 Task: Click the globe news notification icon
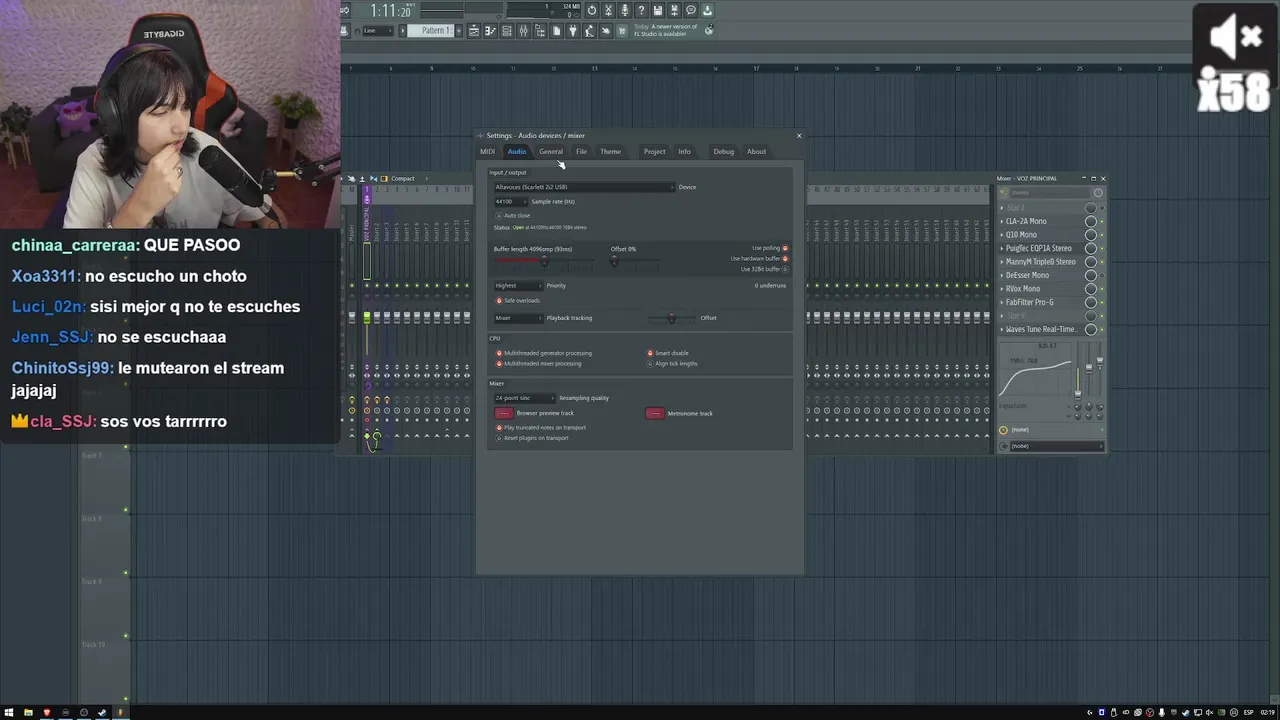point(709,30)
